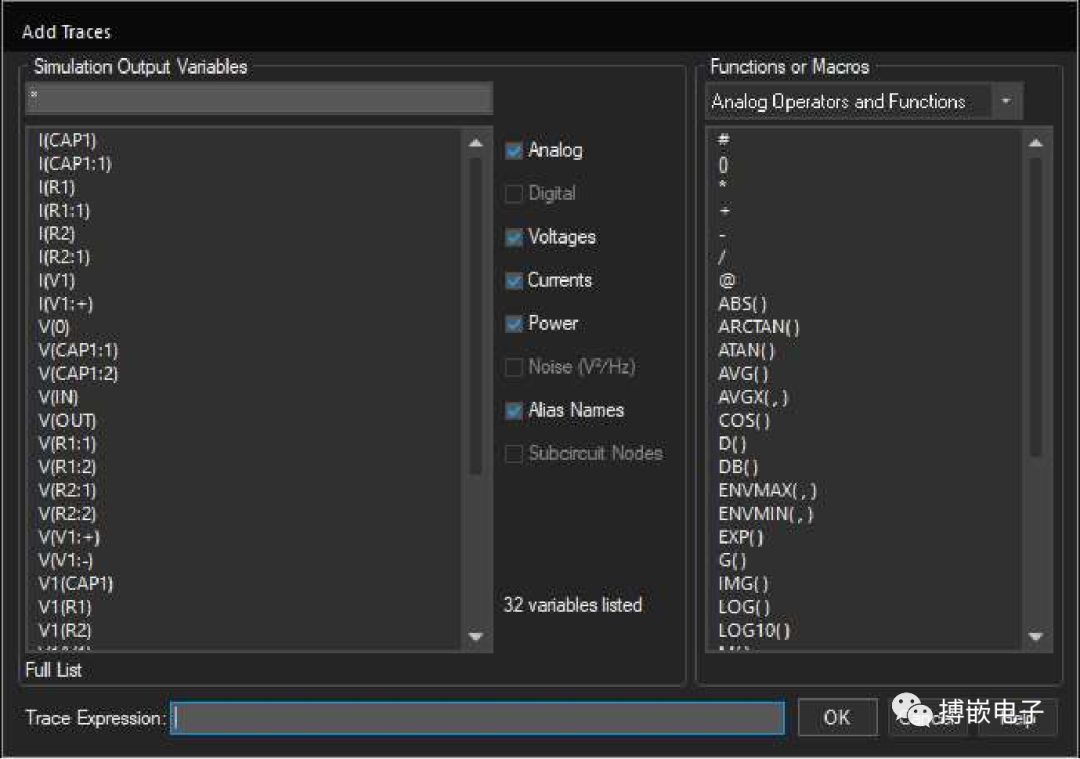Select the V(0) variable
Viewport: 1080px width, 759px height.
point(54,328)
